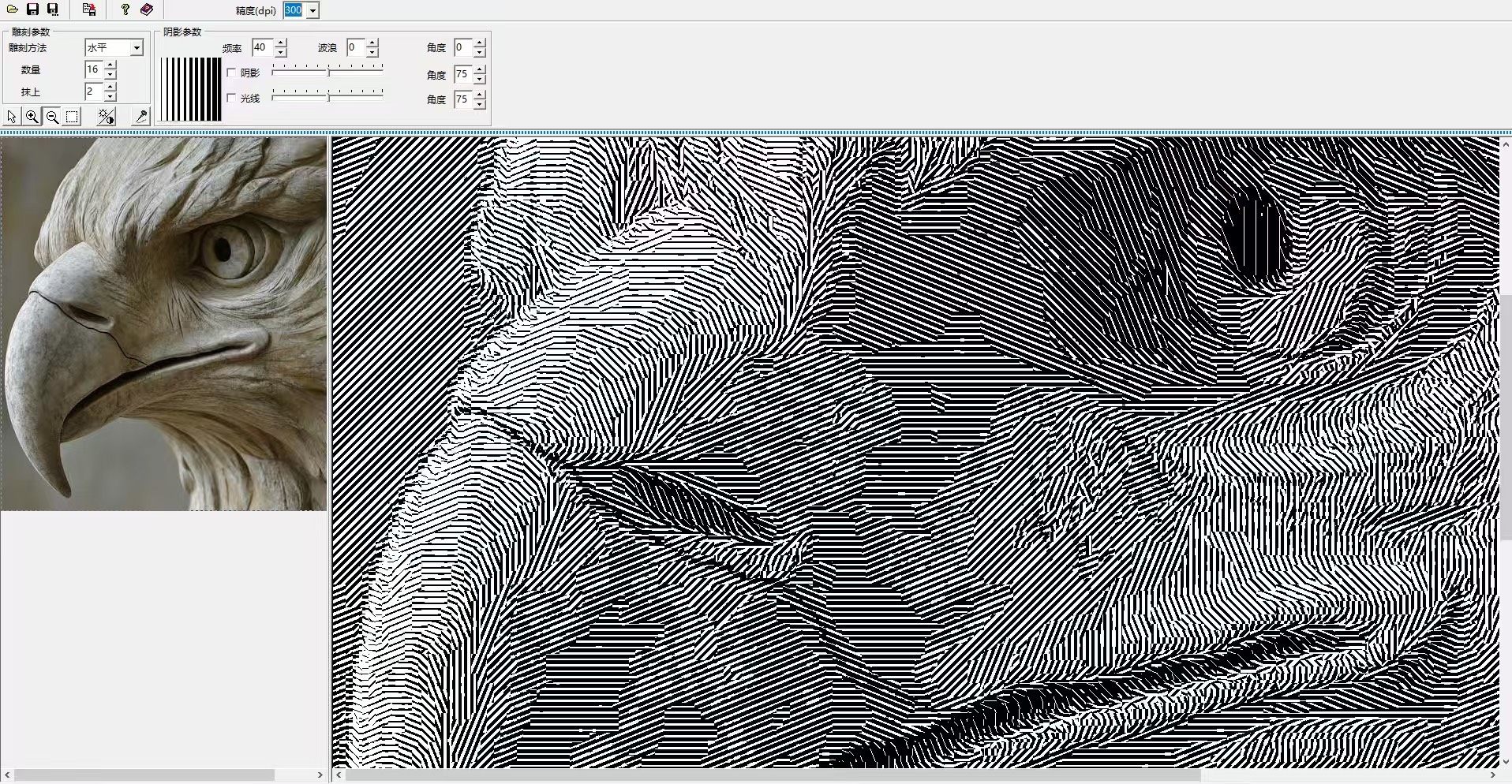Click the 频率 label
Image resolution: width=1512 pixels, height=784 pixels.
(232, 48)
